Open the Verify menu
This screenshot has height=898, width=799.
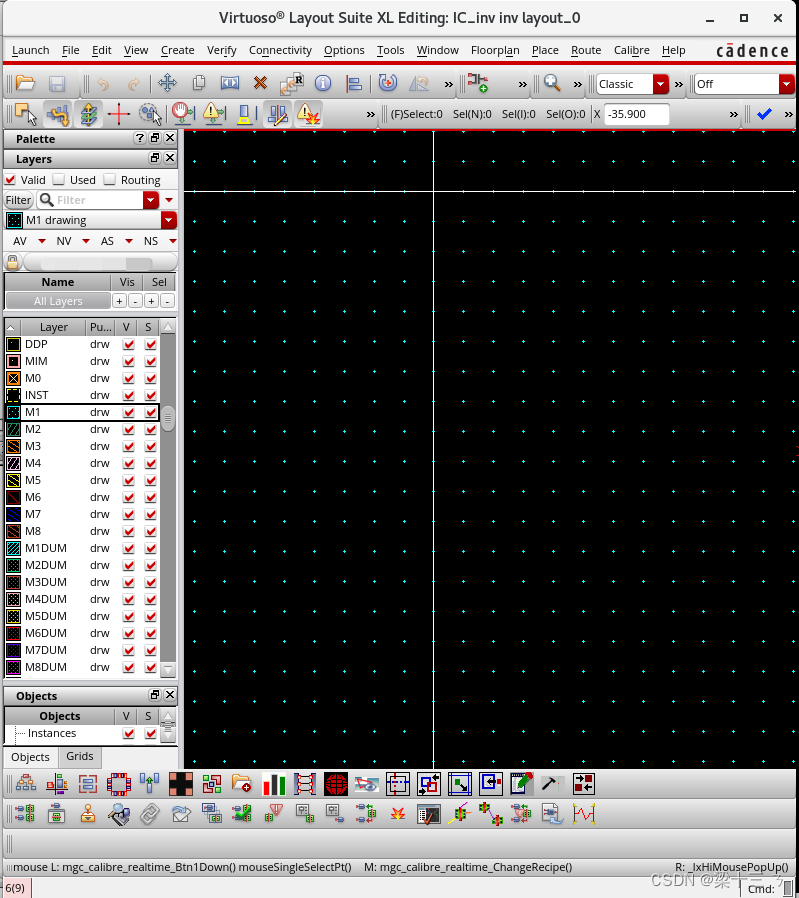pyautogui.click(x=222, y=50)
